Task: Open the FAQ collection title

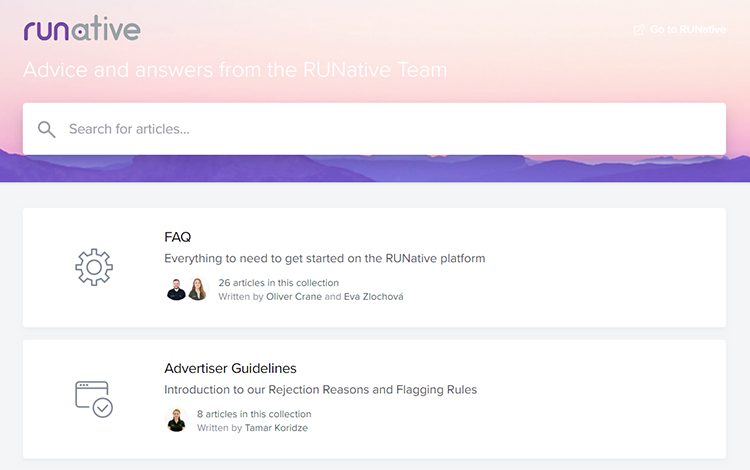Action: [x=177, y=237]
